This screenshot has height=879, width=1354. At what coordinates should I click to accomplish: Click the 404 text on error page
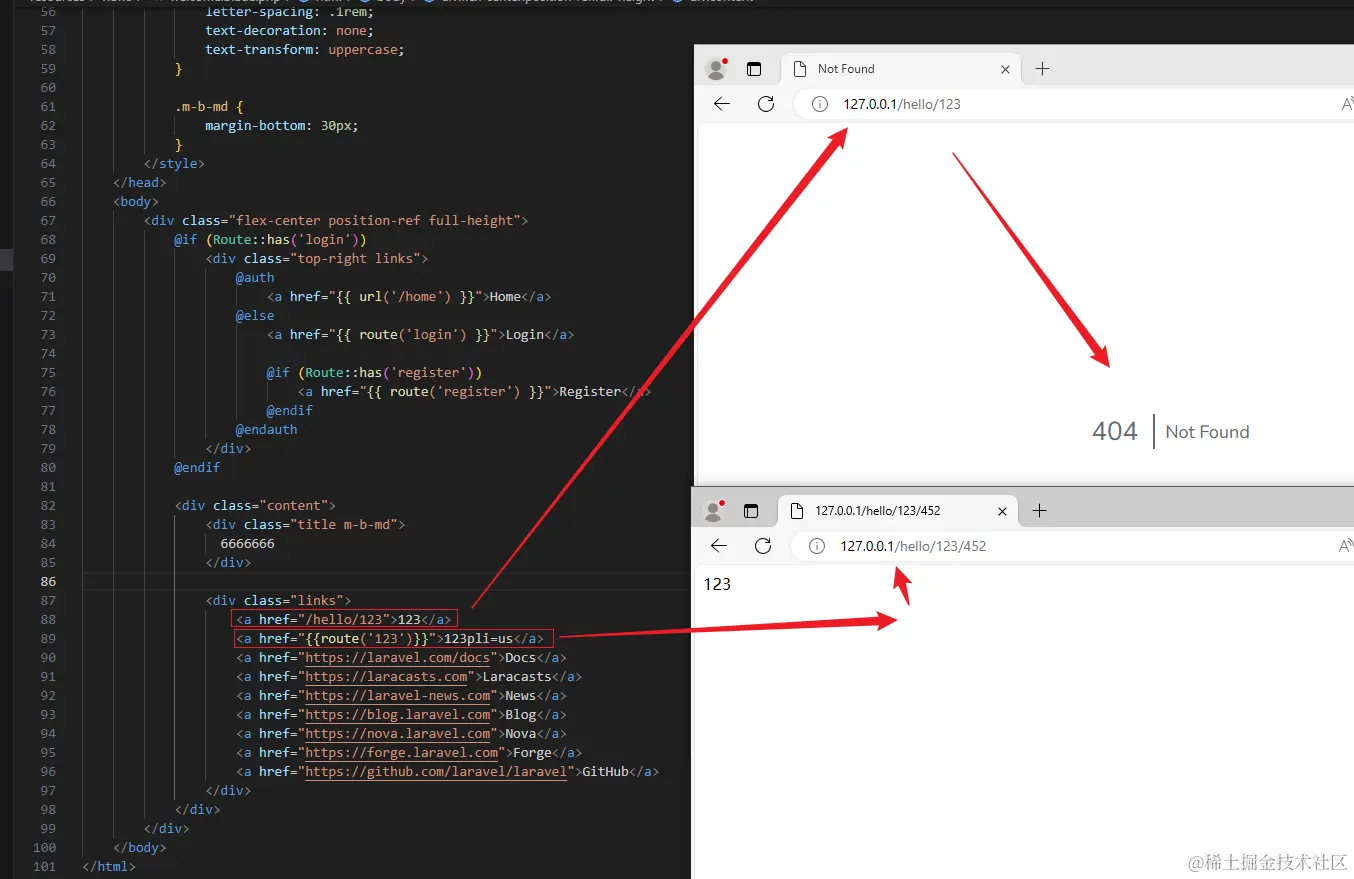pos(1115,432)
